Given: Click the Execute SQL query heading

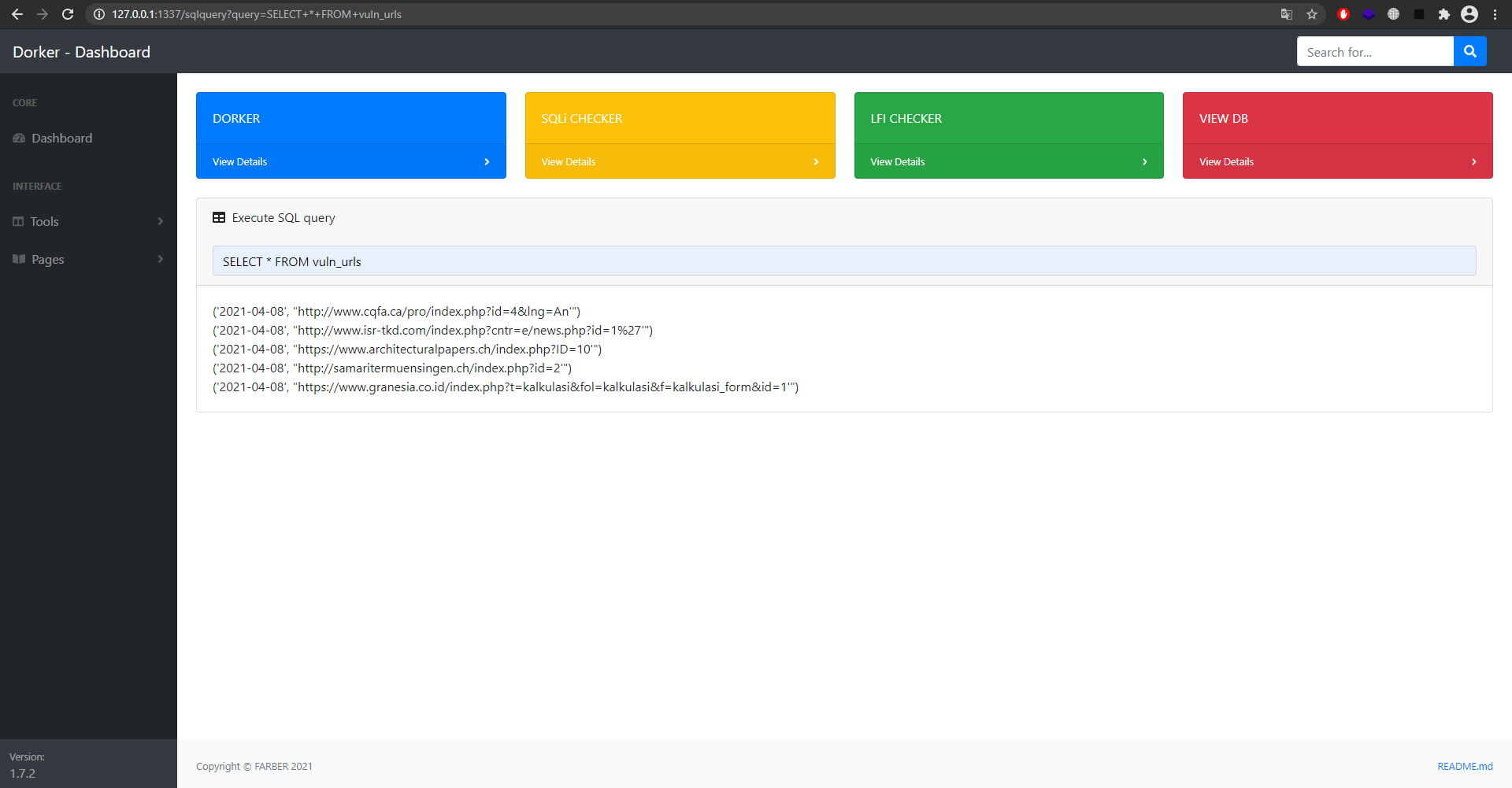Looking at the screenshot, I should [283, 218].
